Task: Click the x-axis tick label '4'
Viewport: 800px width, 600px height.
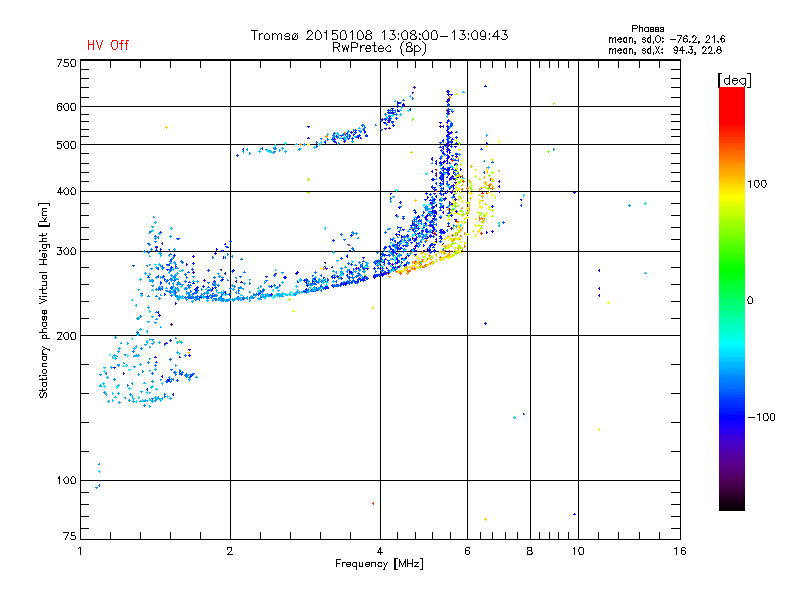Action: click(380, 551)
